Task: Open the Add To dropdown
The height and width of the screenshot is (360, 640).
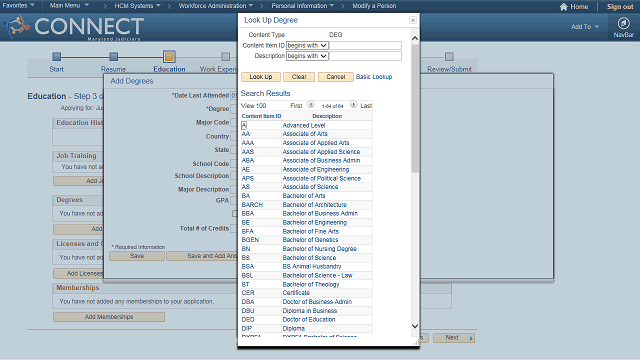Action: (x=584, y=27)
